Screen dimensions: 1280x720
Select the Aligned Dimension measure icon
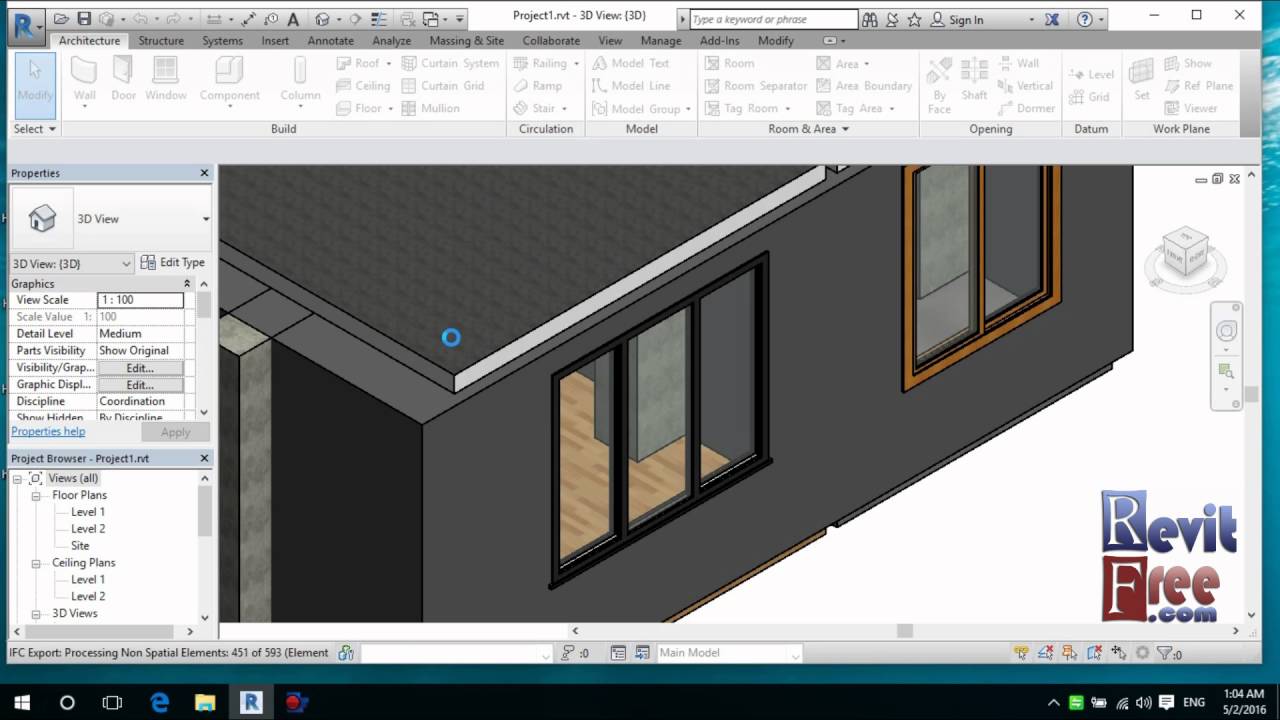point(249,19)
